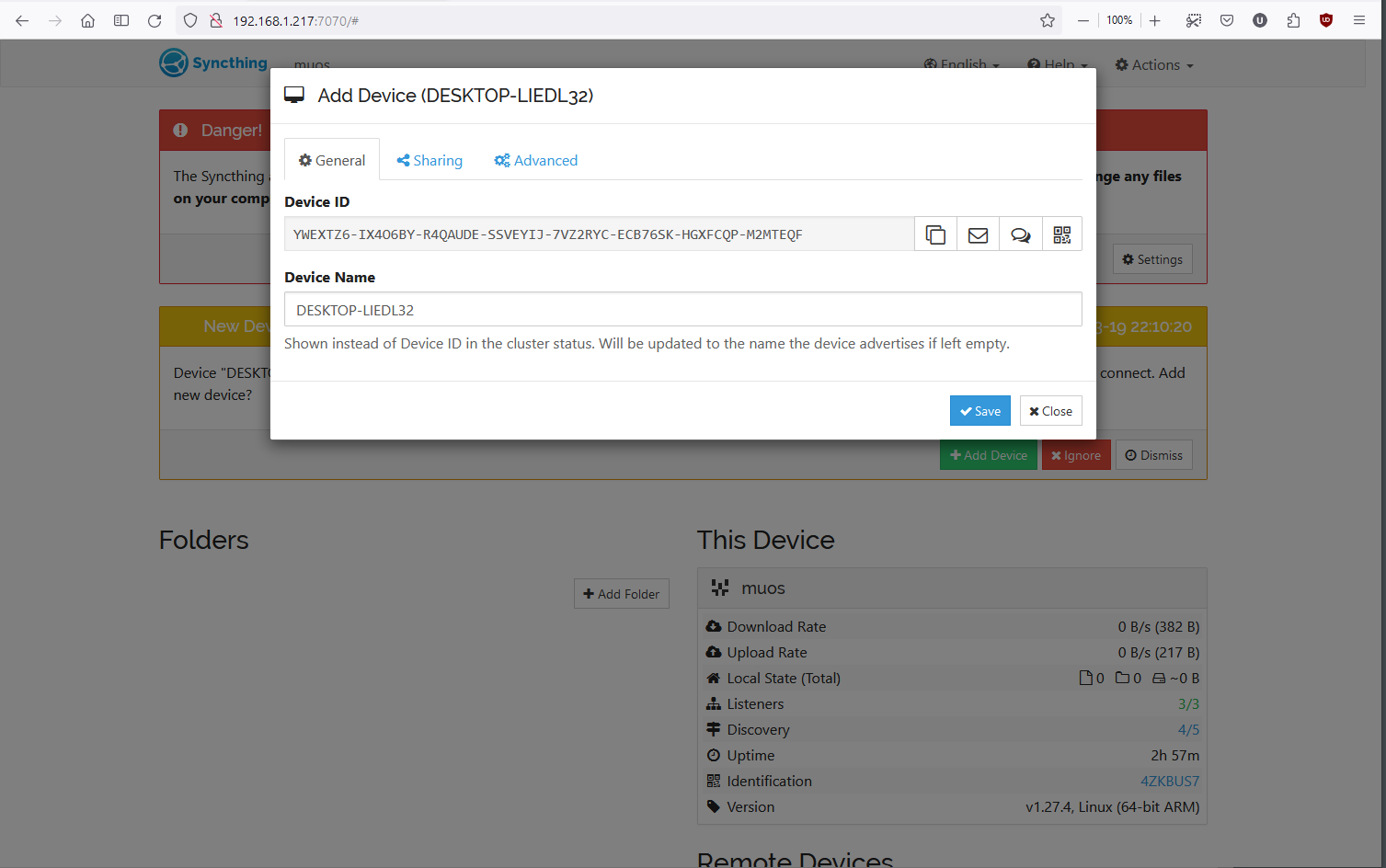Click the Device ID field

(599, 234)
